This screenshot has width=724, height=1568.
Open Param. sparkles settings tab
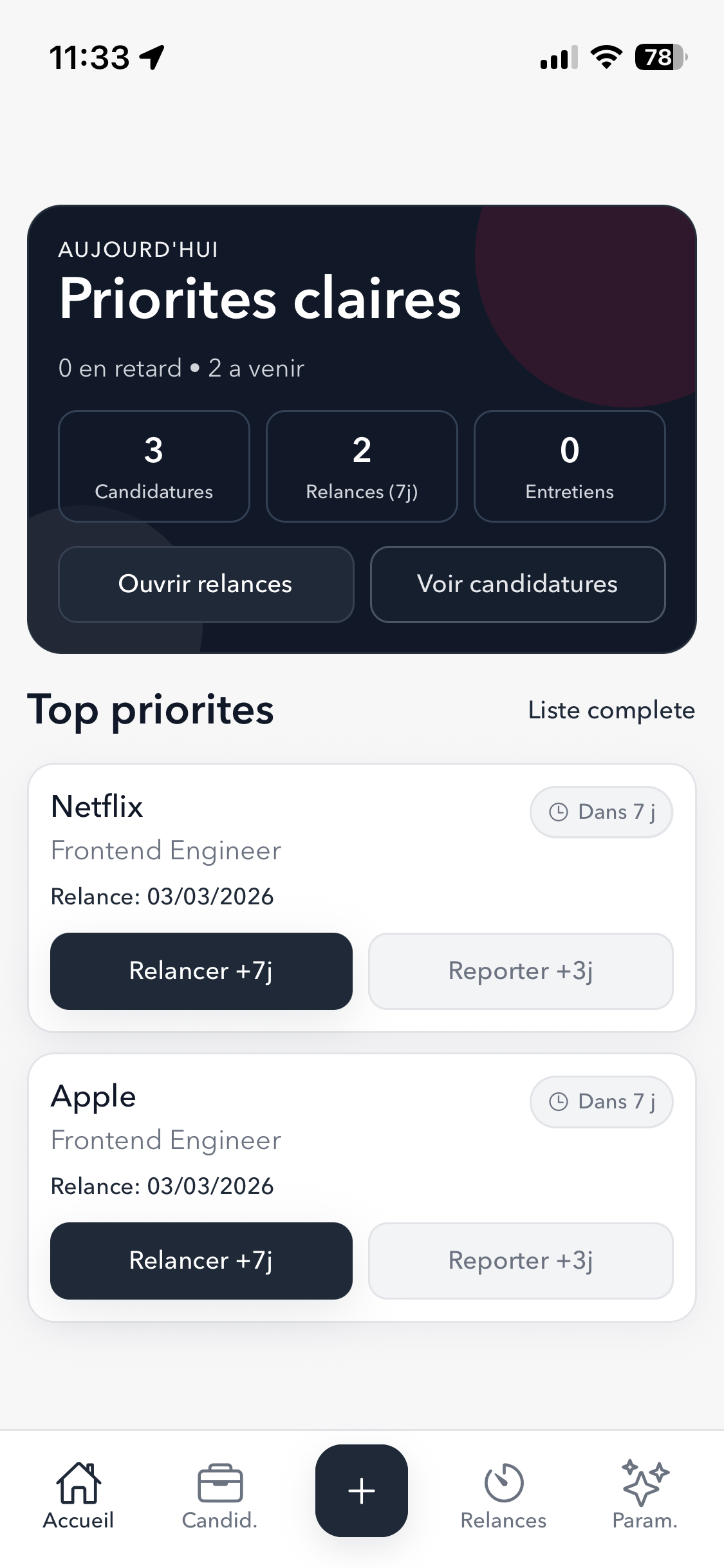[644, 1483]
